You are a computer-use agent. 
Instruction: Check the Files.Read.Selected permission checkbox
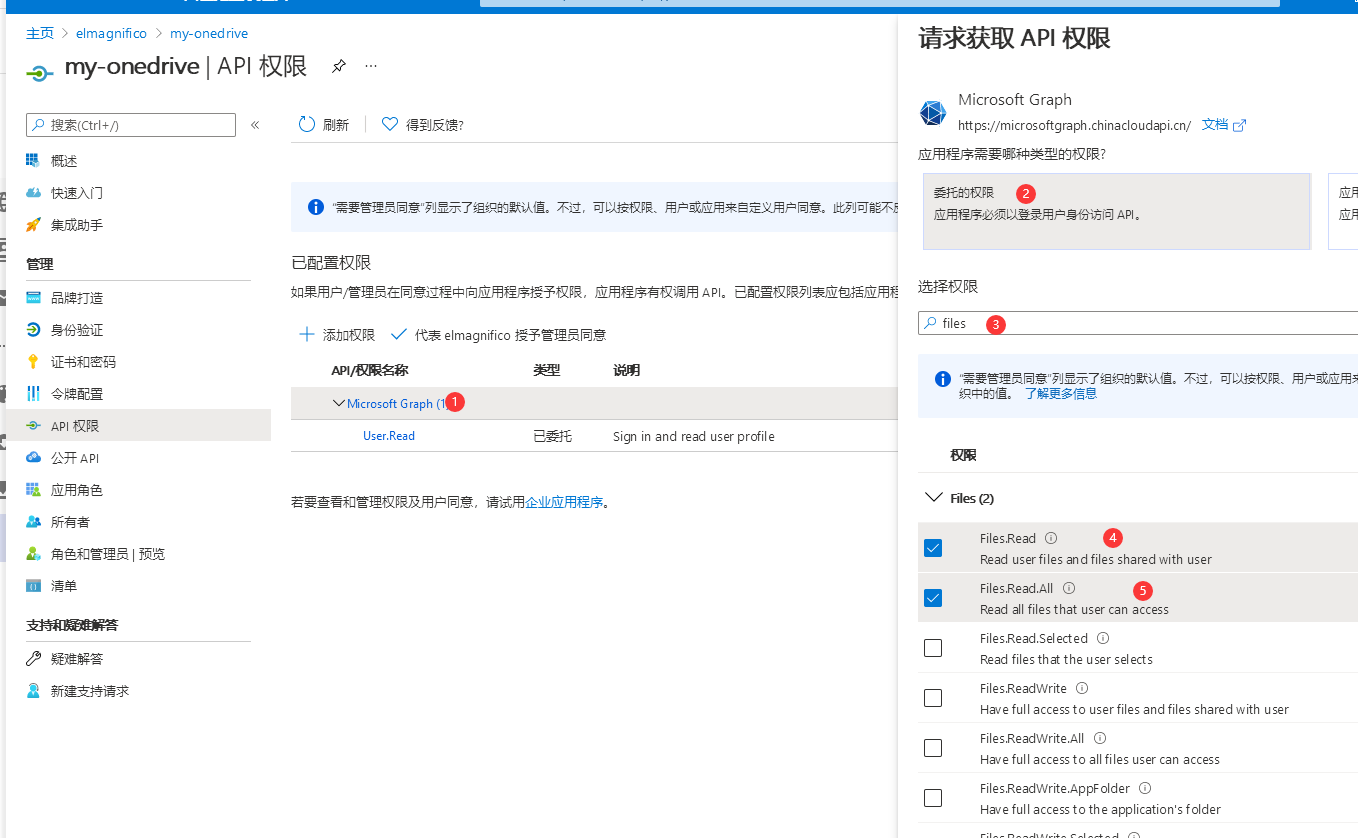coord(933,648)
